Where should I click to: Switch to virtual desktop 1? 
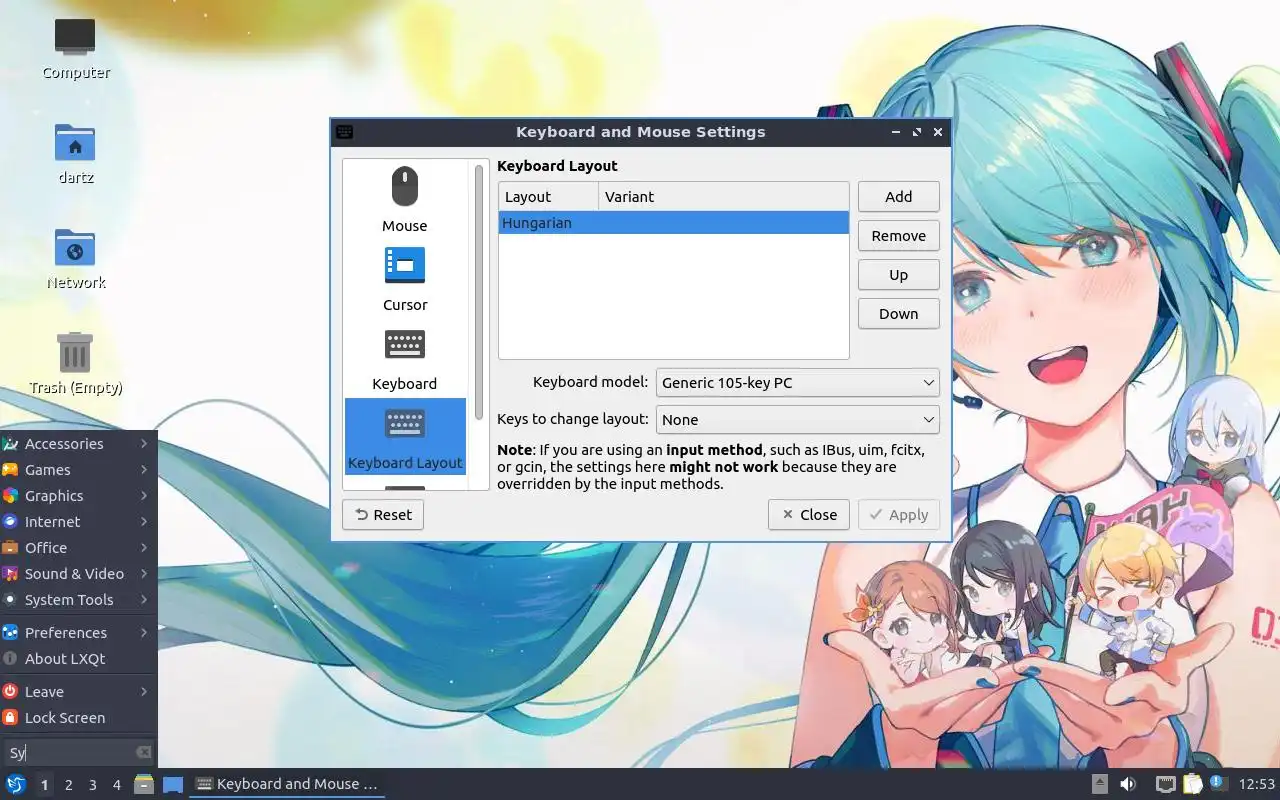[x=44, y=784]
